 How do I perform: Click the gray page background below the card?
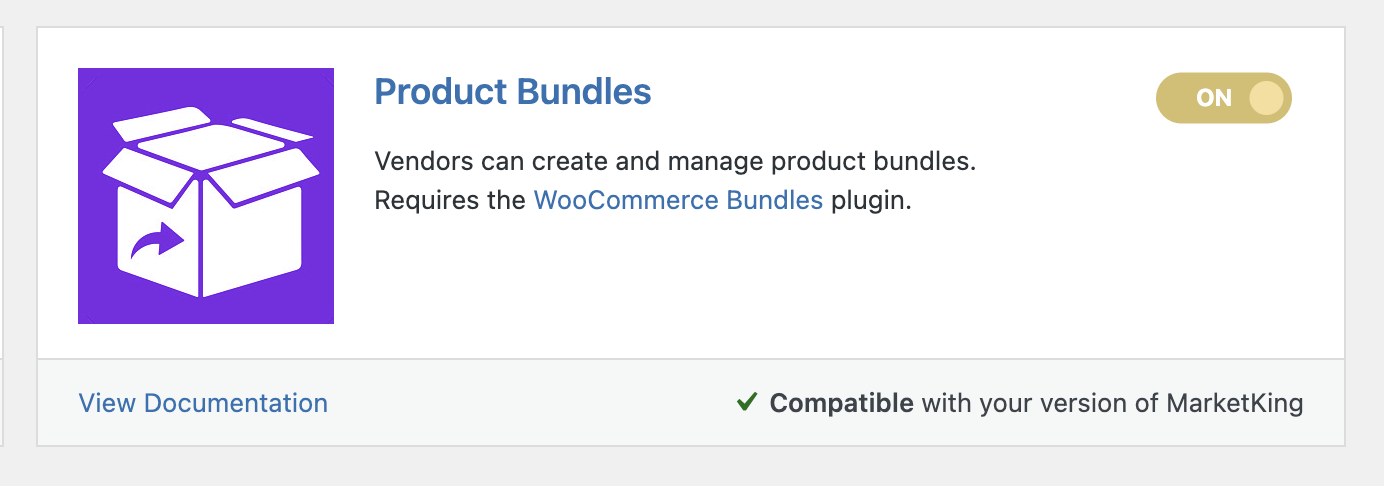(691, 467)
